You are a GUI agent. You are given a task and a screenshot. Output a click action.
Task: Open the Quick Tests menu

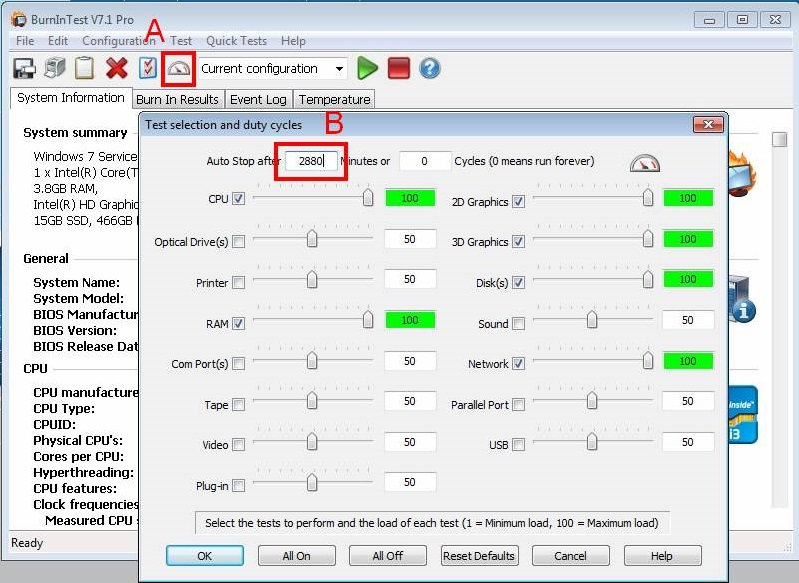point(236,41)
